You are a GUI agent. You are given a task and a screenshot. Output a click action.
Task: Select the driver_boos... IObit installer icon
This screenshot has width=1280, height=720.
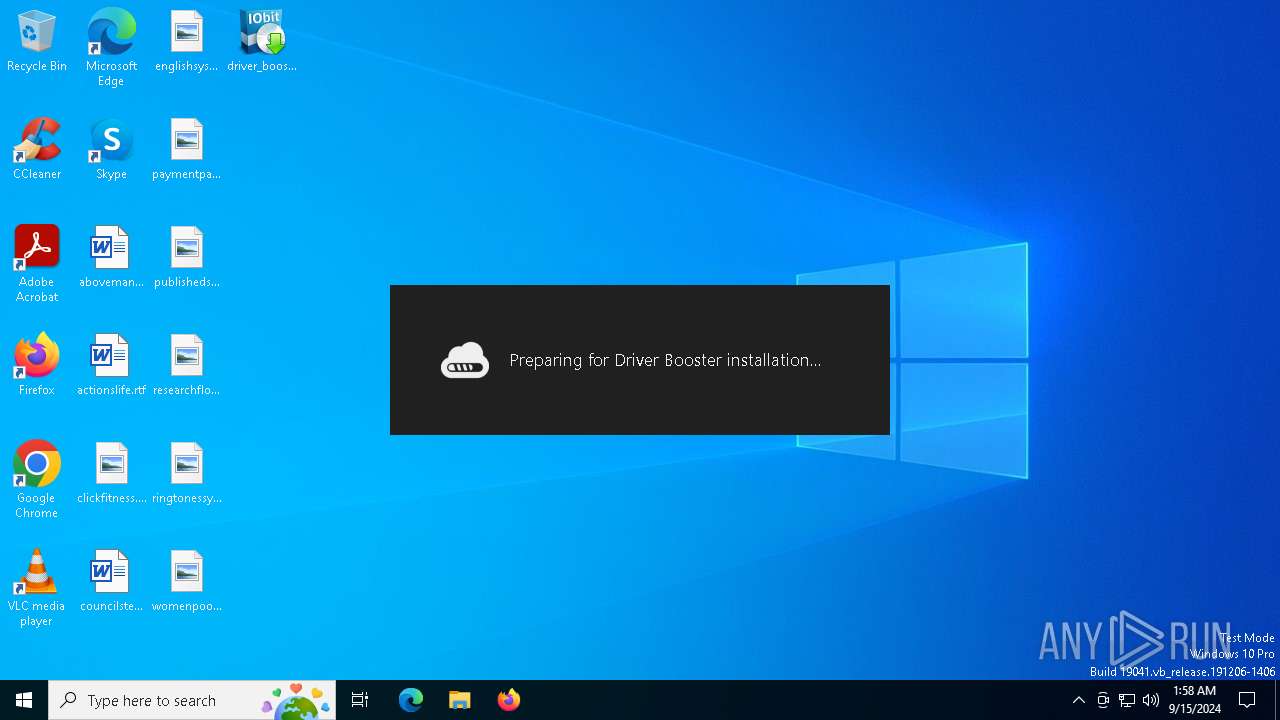coord(262,42)
